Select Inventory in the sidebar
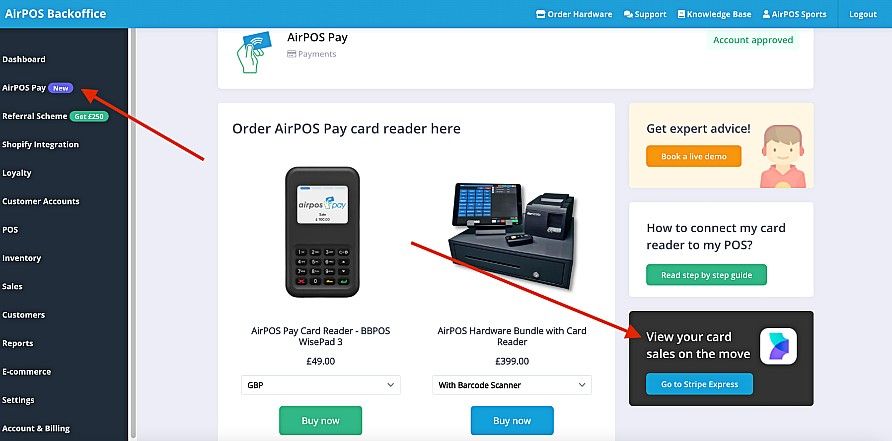The width and height of the screenshot is (892, 441). (x=22, y=258)
